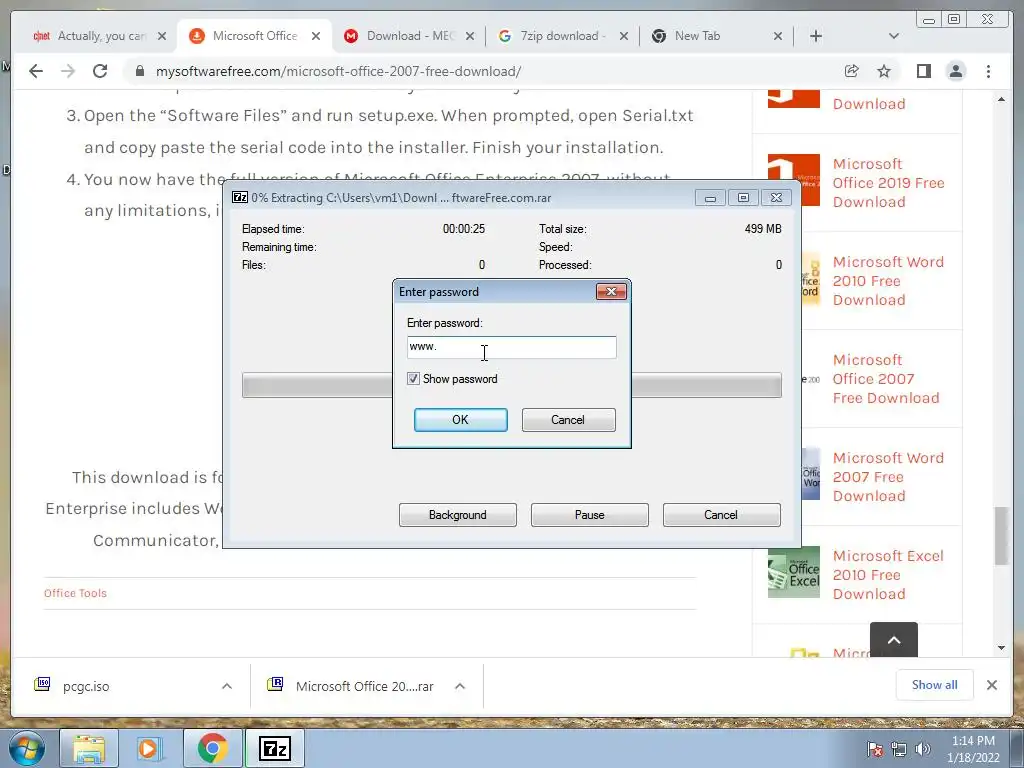Open the Office Tools category link

(75, 593)
